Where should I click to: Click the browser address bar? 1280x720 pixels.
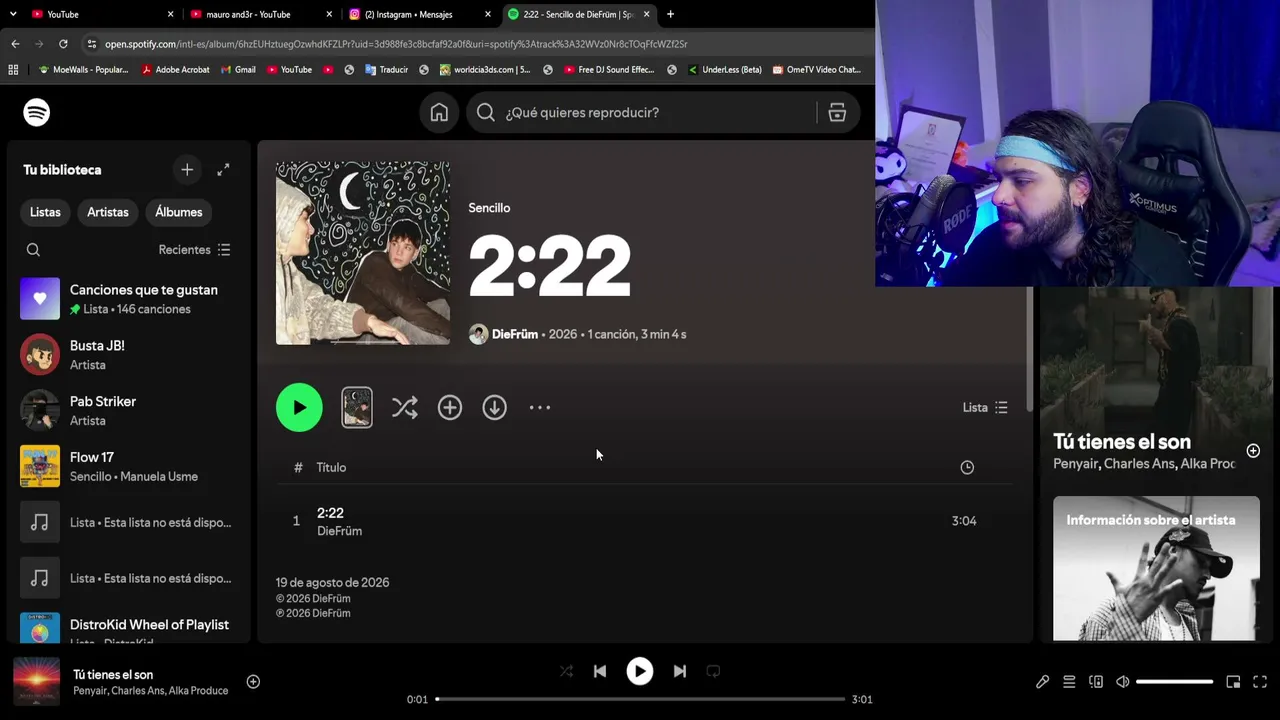pyautogui.click(x=480, y=44)
